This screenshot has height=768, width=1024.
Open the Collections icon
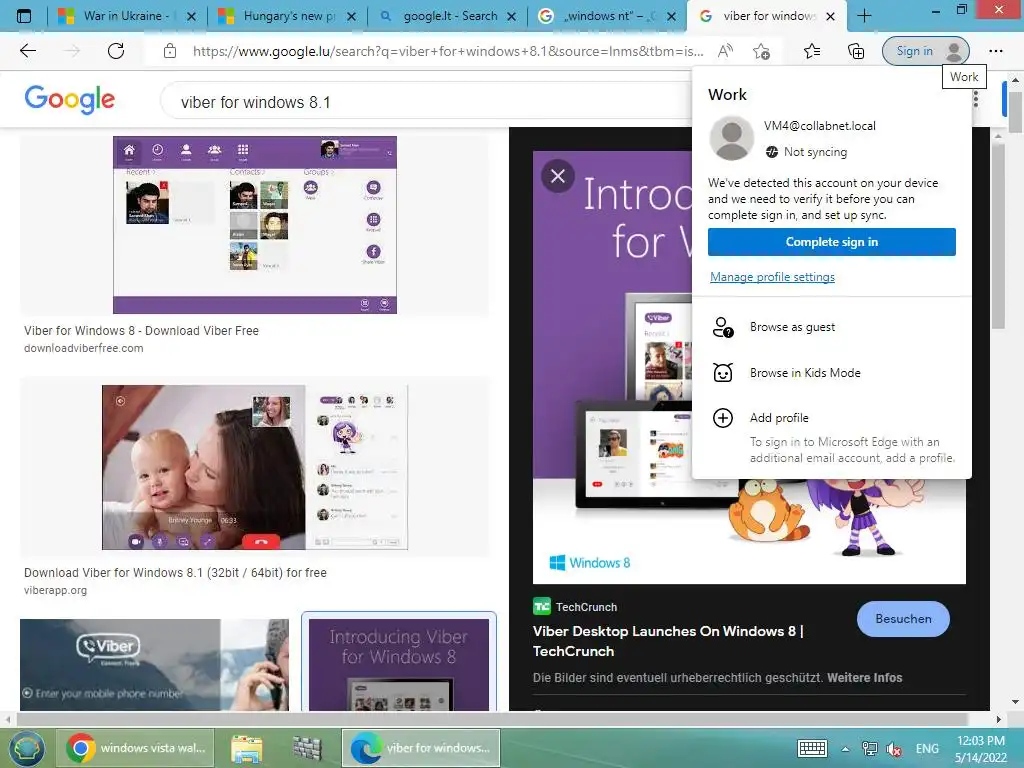(x=856, y=51)
